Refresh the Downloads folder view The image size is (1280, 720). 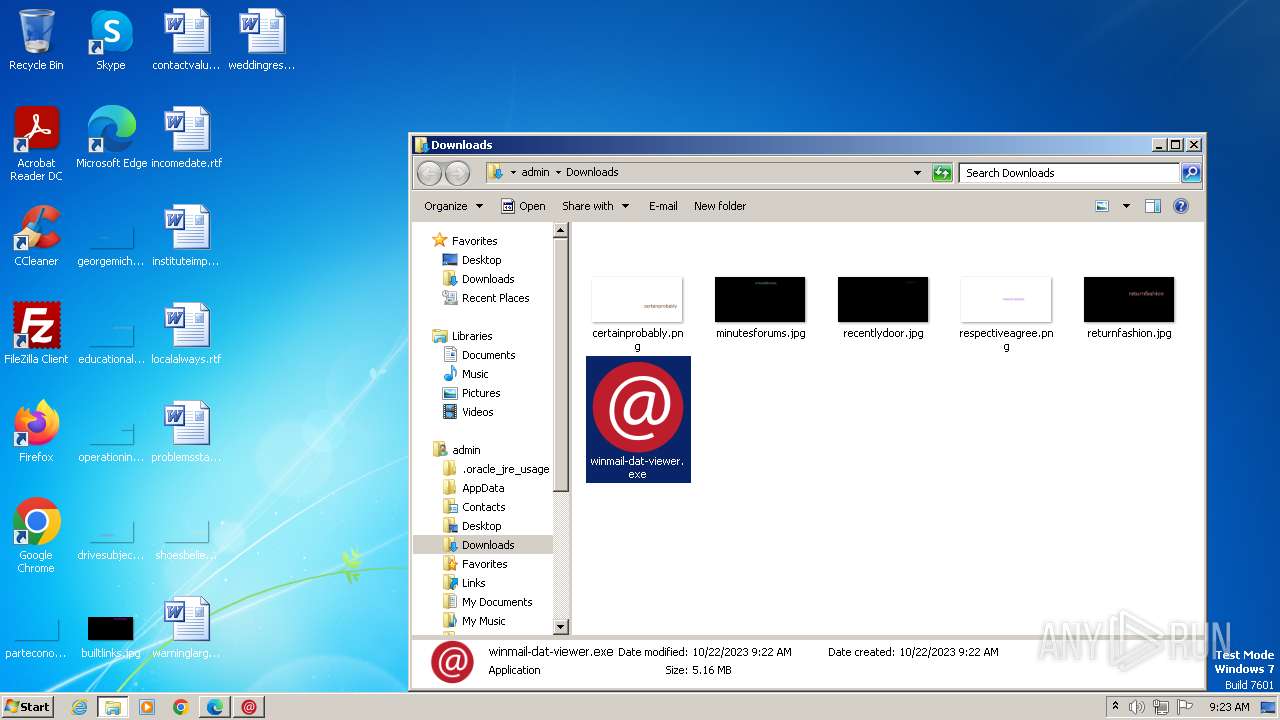pos(942,173)
